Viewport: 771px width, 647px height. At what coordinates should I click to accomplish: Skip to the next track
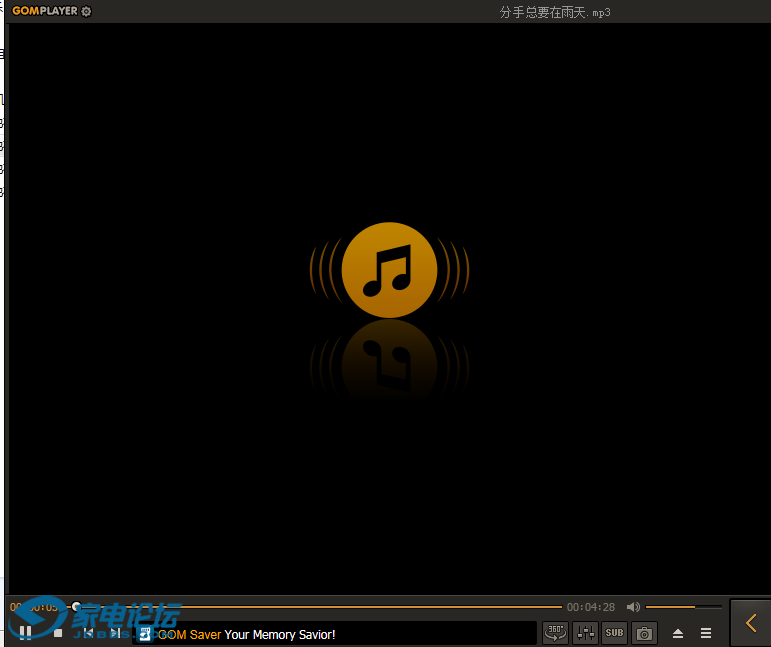[116, 632]
